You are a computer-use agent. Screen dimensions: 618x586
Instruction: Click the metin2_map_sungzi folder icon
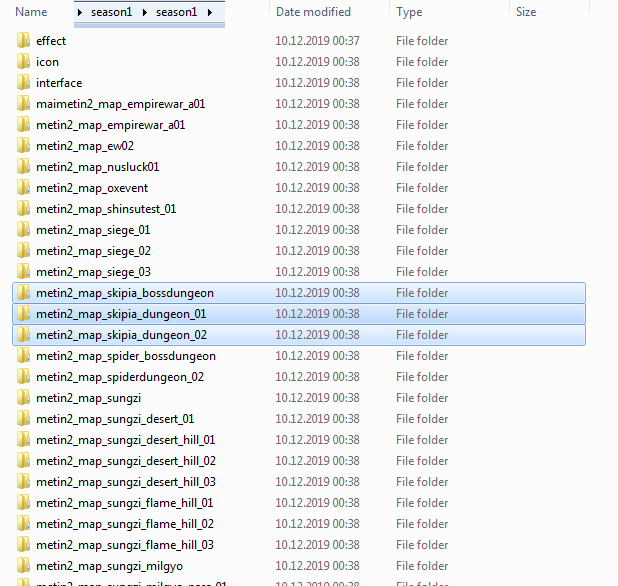23,398
